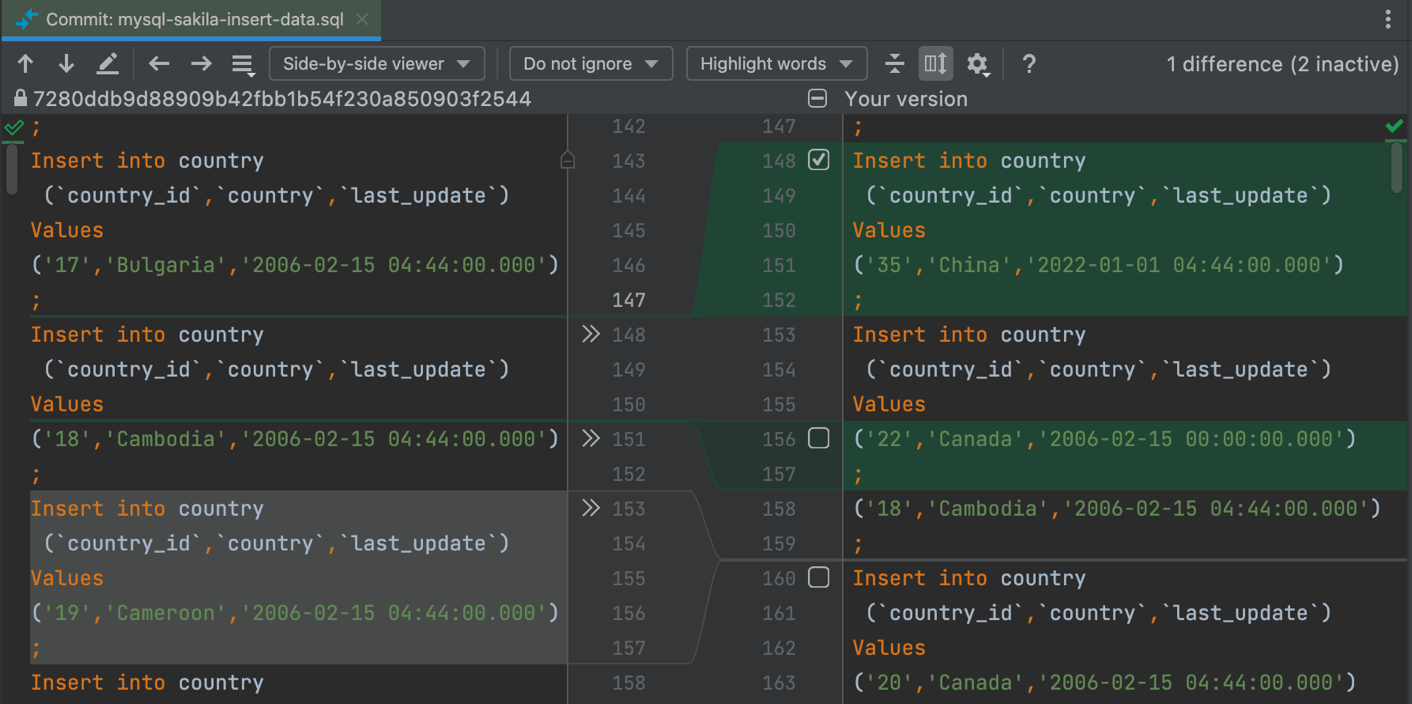Open the Do not ignore dropdown
The image size is (1412, 704).
(590, 64)
